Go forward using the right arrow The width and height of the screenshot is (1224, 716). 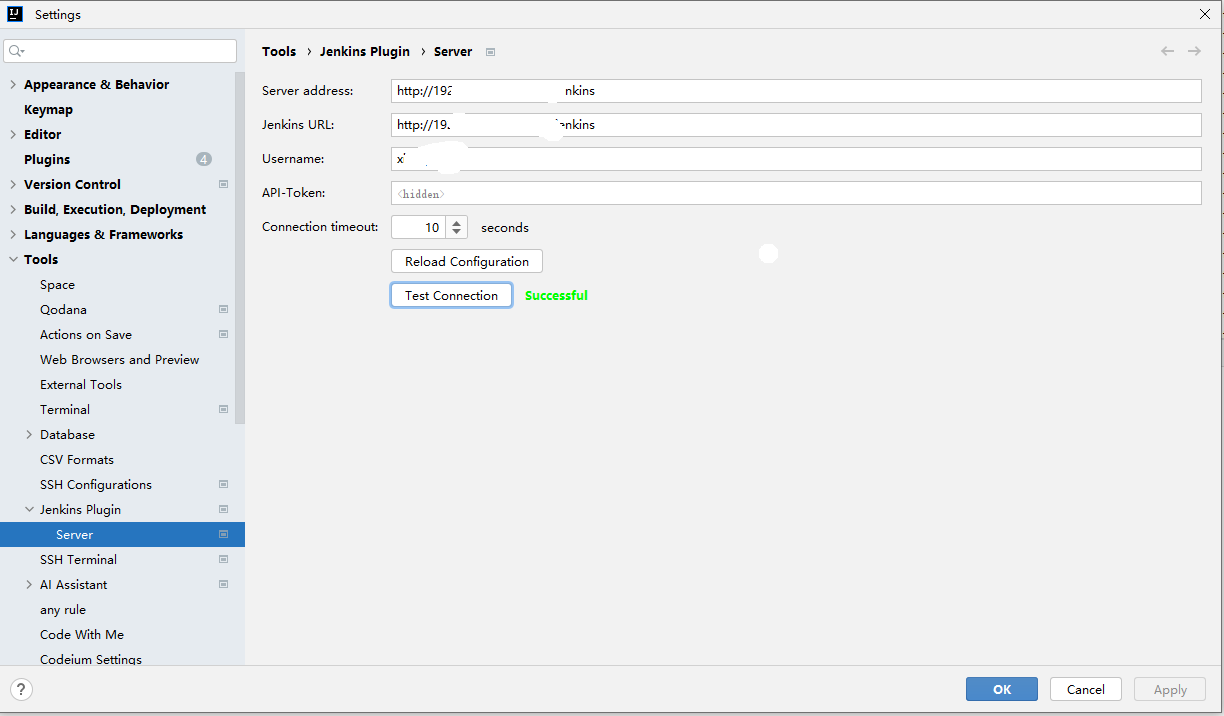click(x=1194, y=51)
